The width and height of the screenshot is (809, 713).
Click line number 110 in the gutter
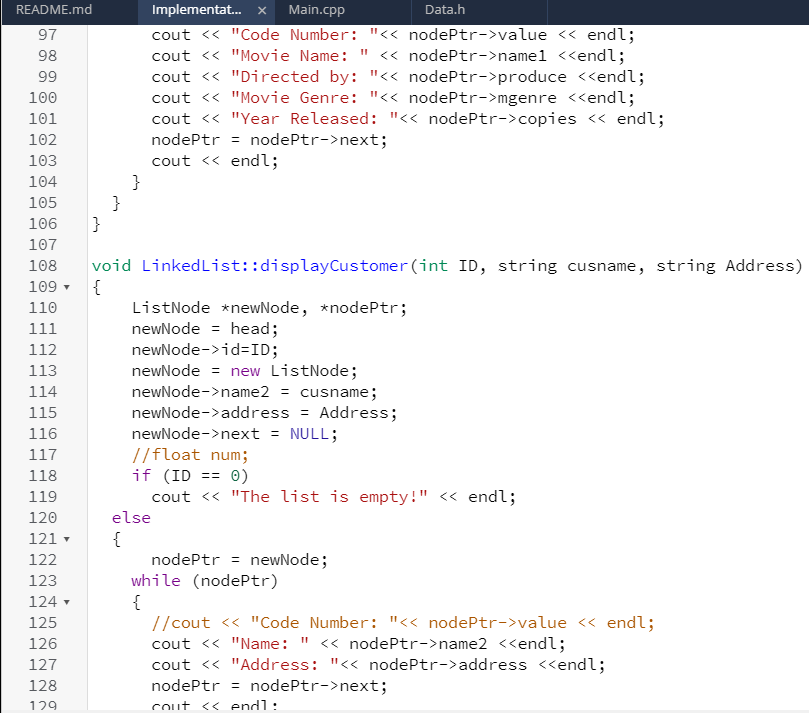43,307
